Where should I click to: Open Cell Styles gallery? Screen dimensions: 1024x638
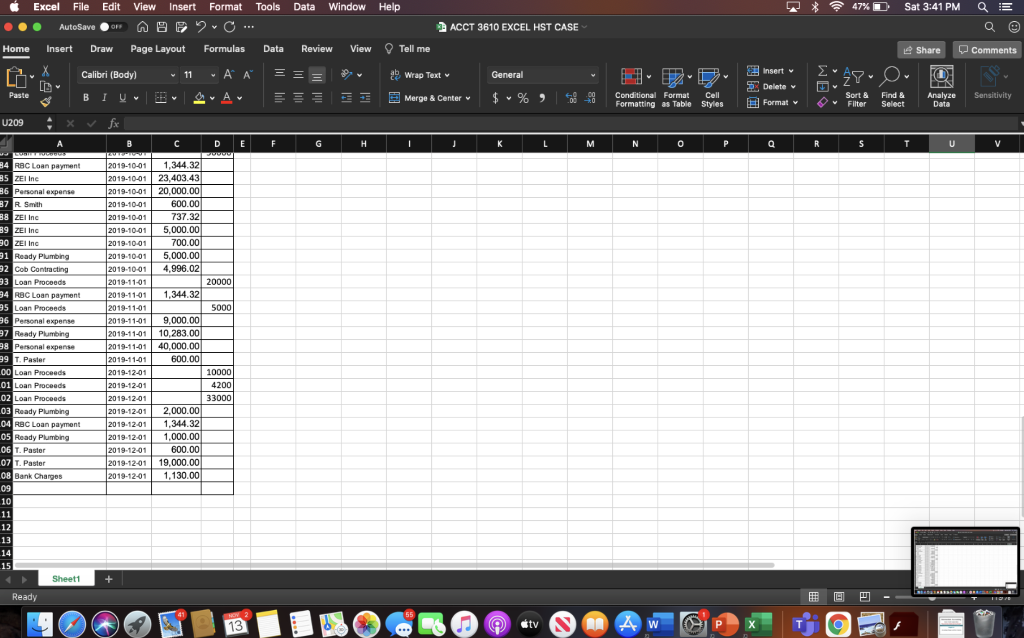pos(712,87)
